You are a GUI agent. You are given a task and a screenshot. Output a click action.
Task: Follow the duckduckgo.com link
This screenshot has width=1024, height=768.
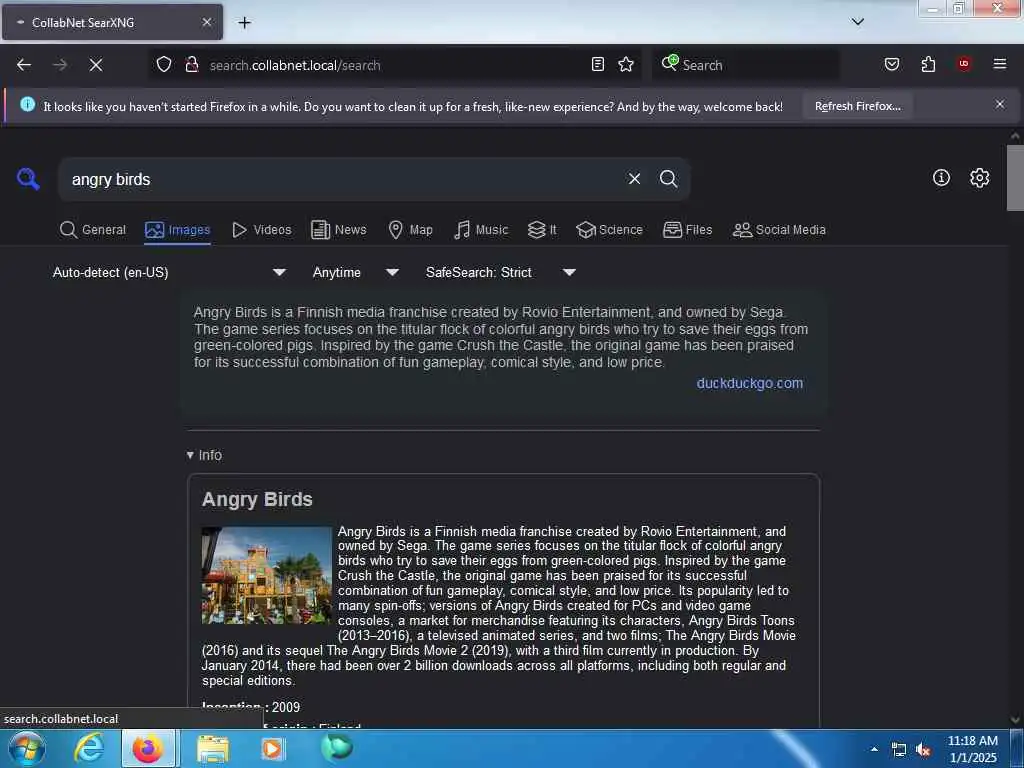[x=749, y=383]
